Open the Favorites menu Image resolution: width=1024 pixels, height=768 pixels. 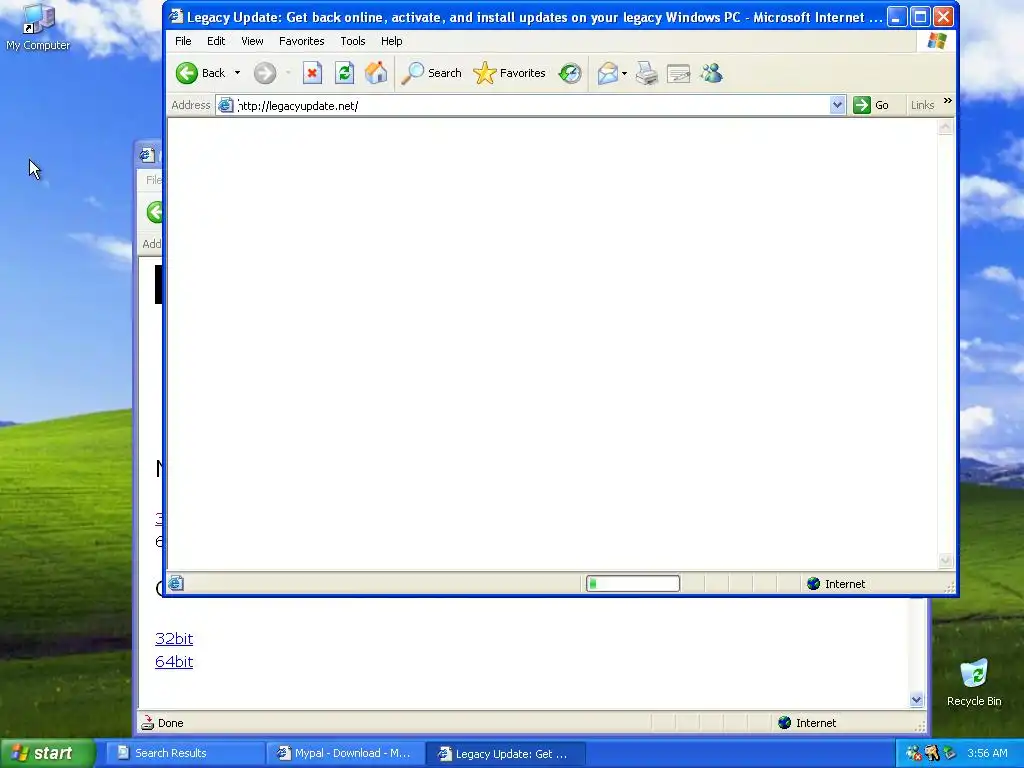coord(302,41)
